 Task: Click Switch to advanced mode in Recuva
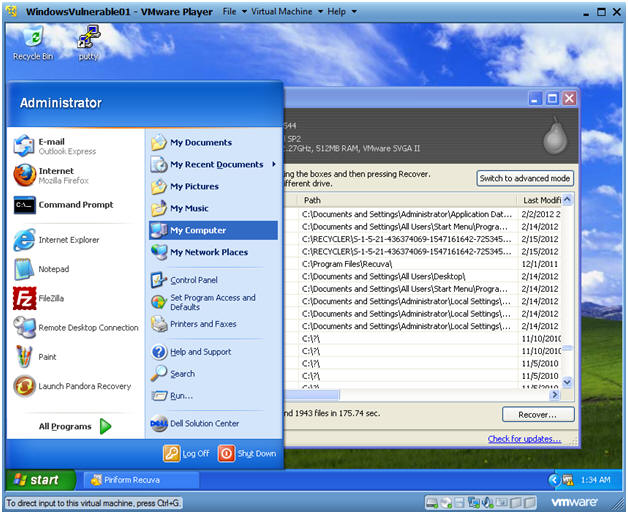525,178
